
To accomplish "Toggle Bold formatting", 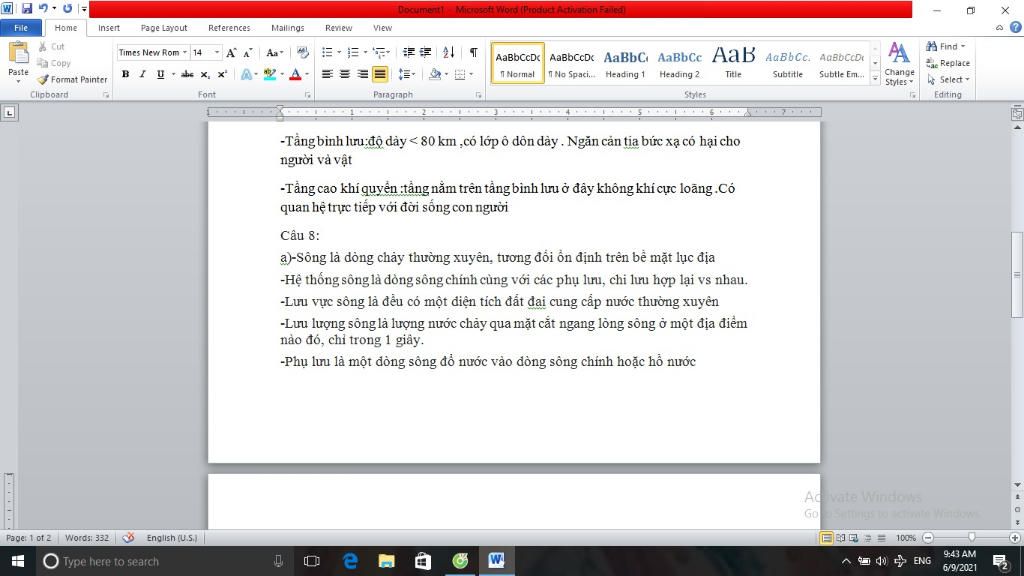I will [x=125, y=74].
